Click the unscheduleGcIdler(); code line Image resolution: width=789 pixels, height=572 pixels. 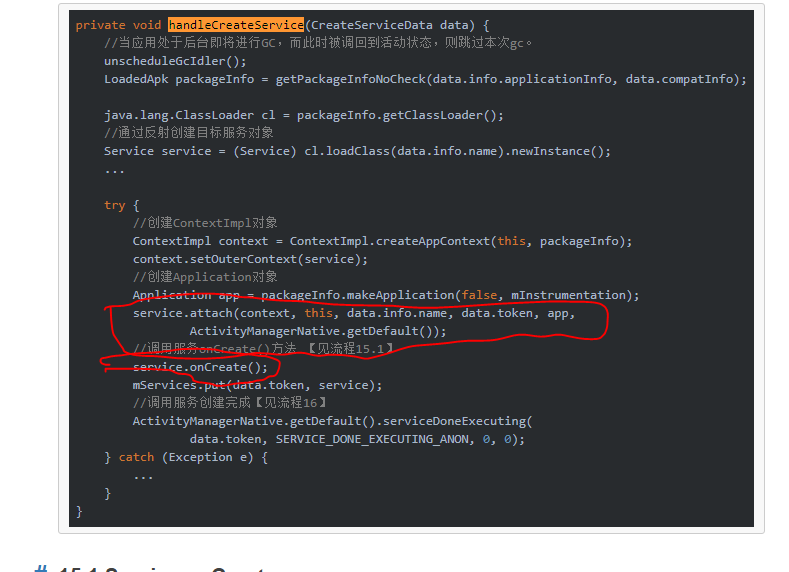pyautogui.click(x=175, y=61)
